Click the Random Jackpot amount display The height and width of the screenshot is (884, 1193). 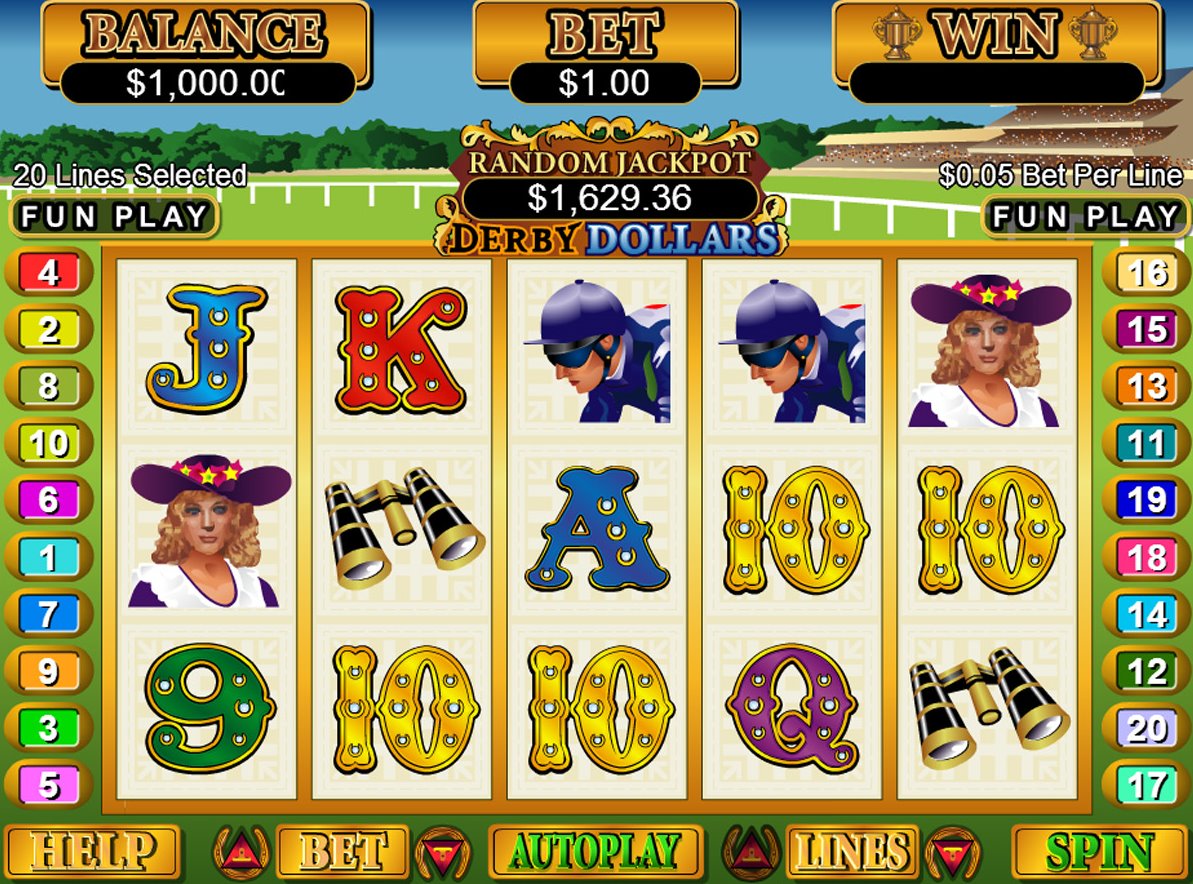pos(609,199)
